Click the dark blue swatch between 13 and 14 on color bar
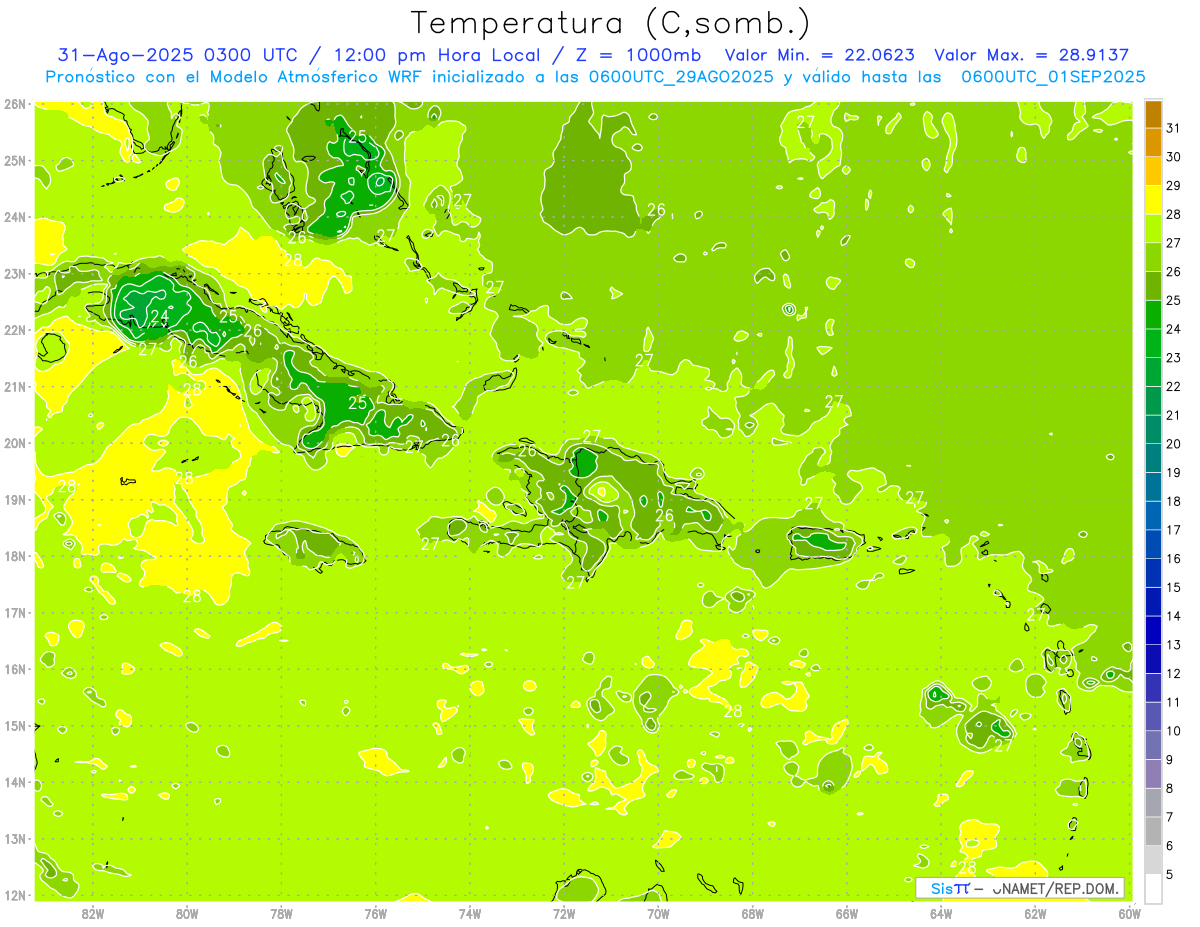The width and height of the screenshot is (1200, 927). coord(1153,630)
